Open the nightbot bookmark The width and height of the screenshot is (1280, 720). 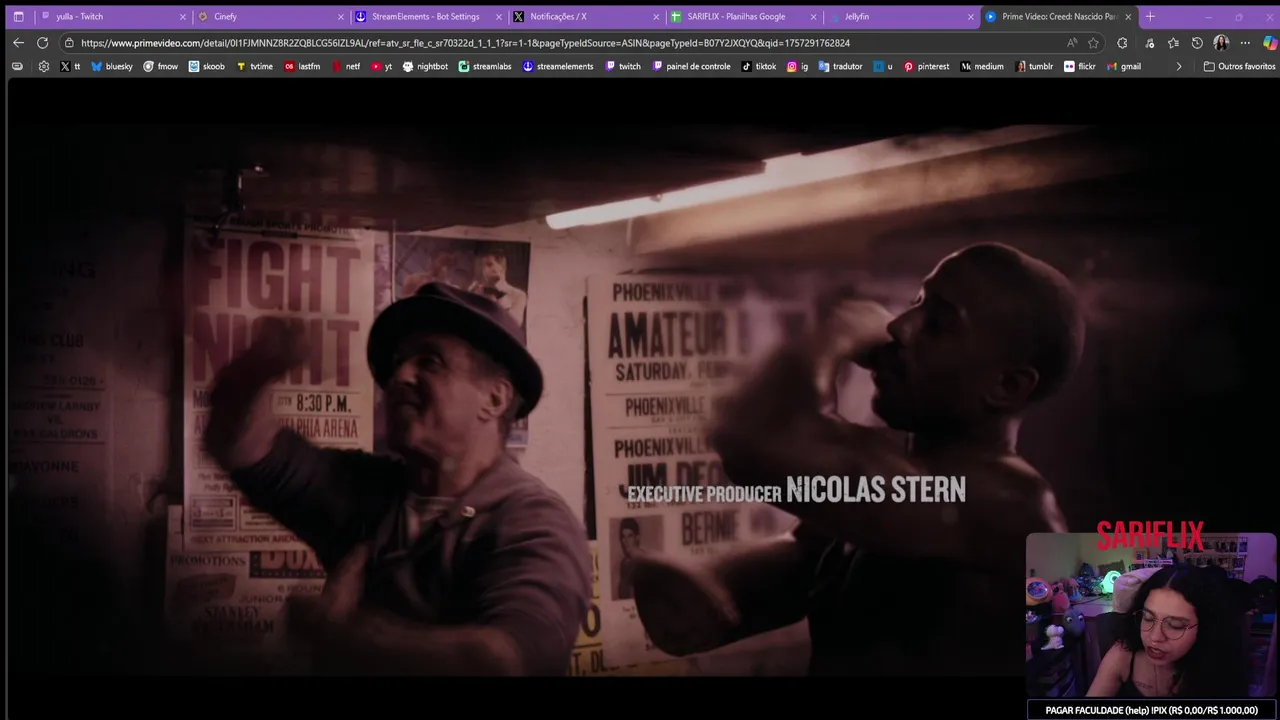point(425,66)
